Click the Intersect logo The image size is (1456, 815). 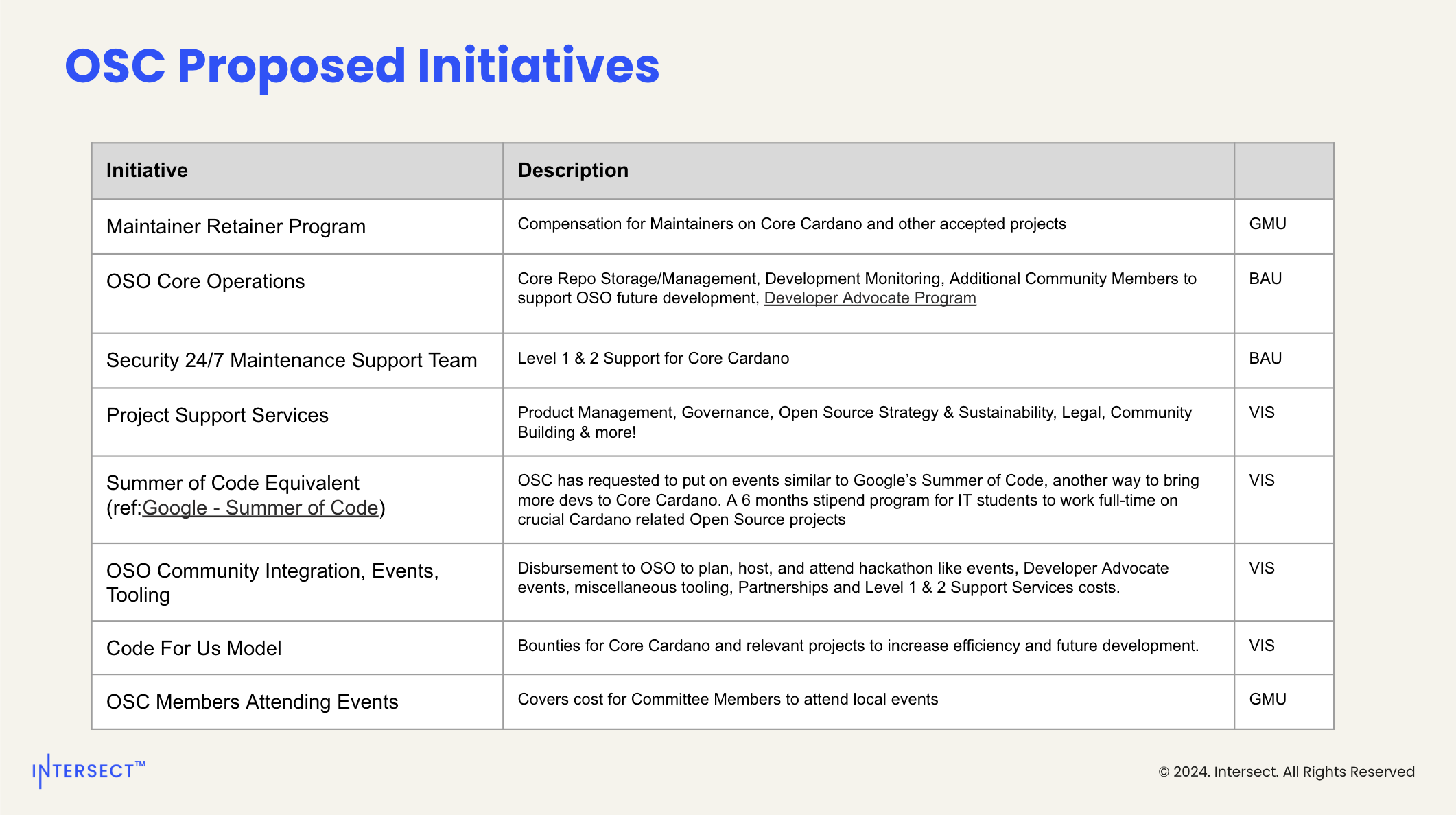pyautogui.click(x=89, y=771)
